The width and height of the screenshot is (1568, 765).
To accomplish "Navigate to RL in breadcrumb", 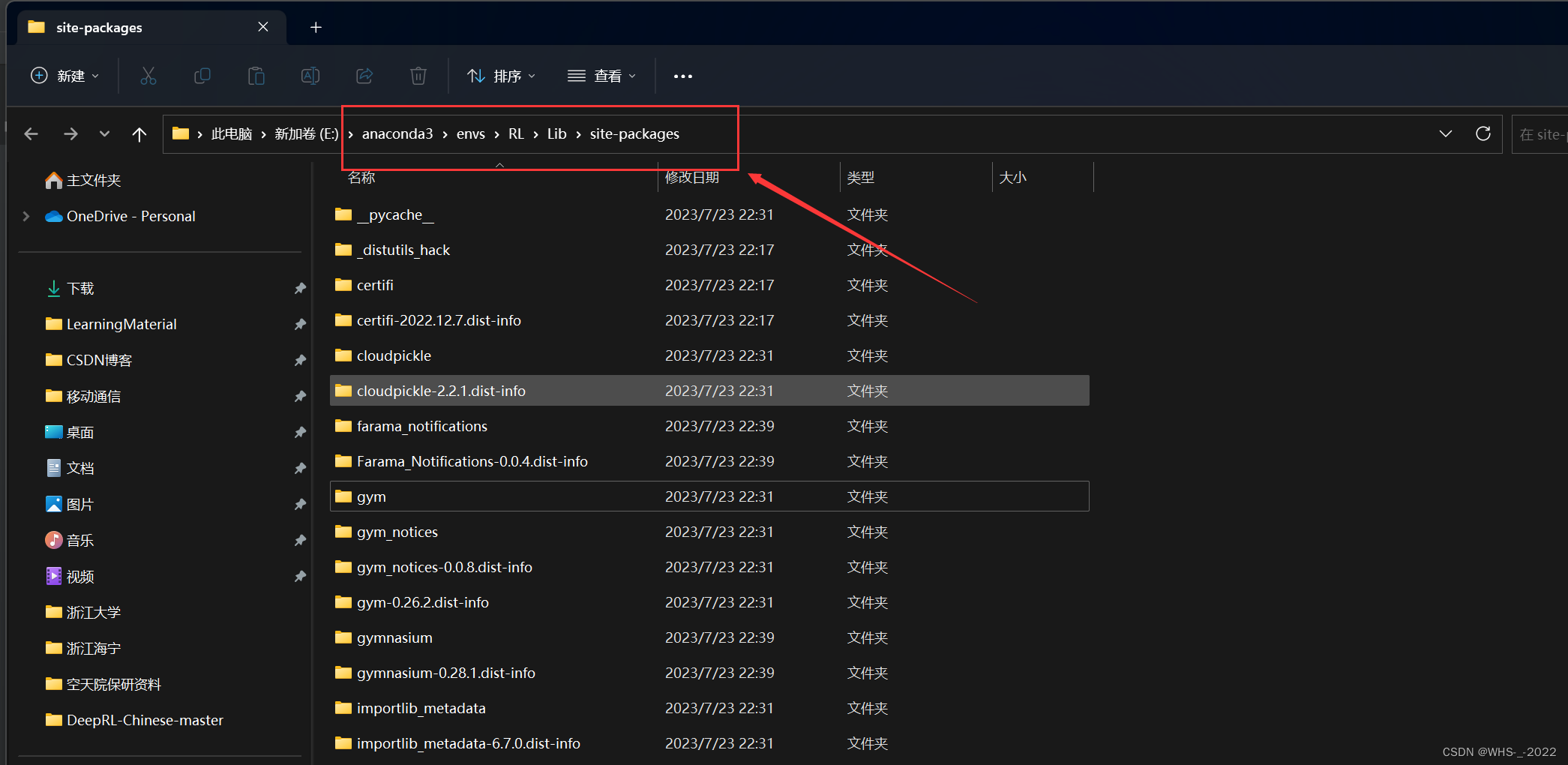I will 516,133.
